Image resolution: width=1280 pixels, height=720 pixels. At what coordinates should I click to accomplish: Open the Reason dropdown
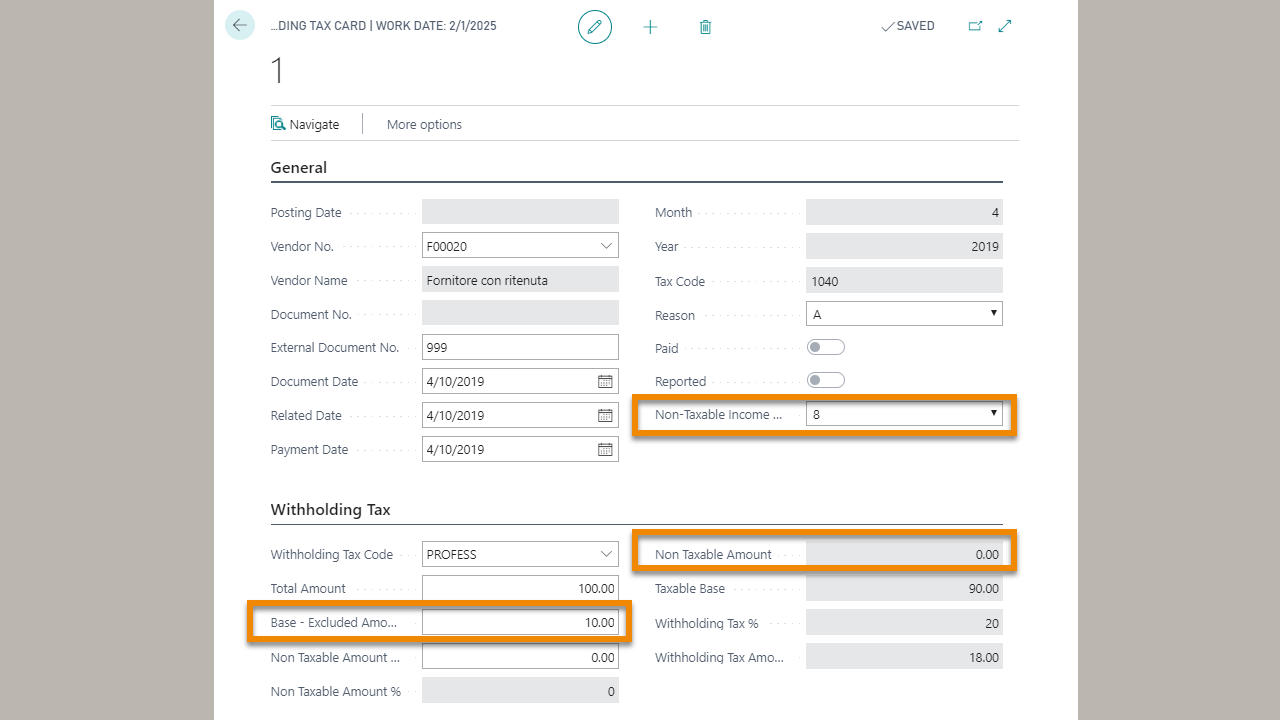coord(993,314)
